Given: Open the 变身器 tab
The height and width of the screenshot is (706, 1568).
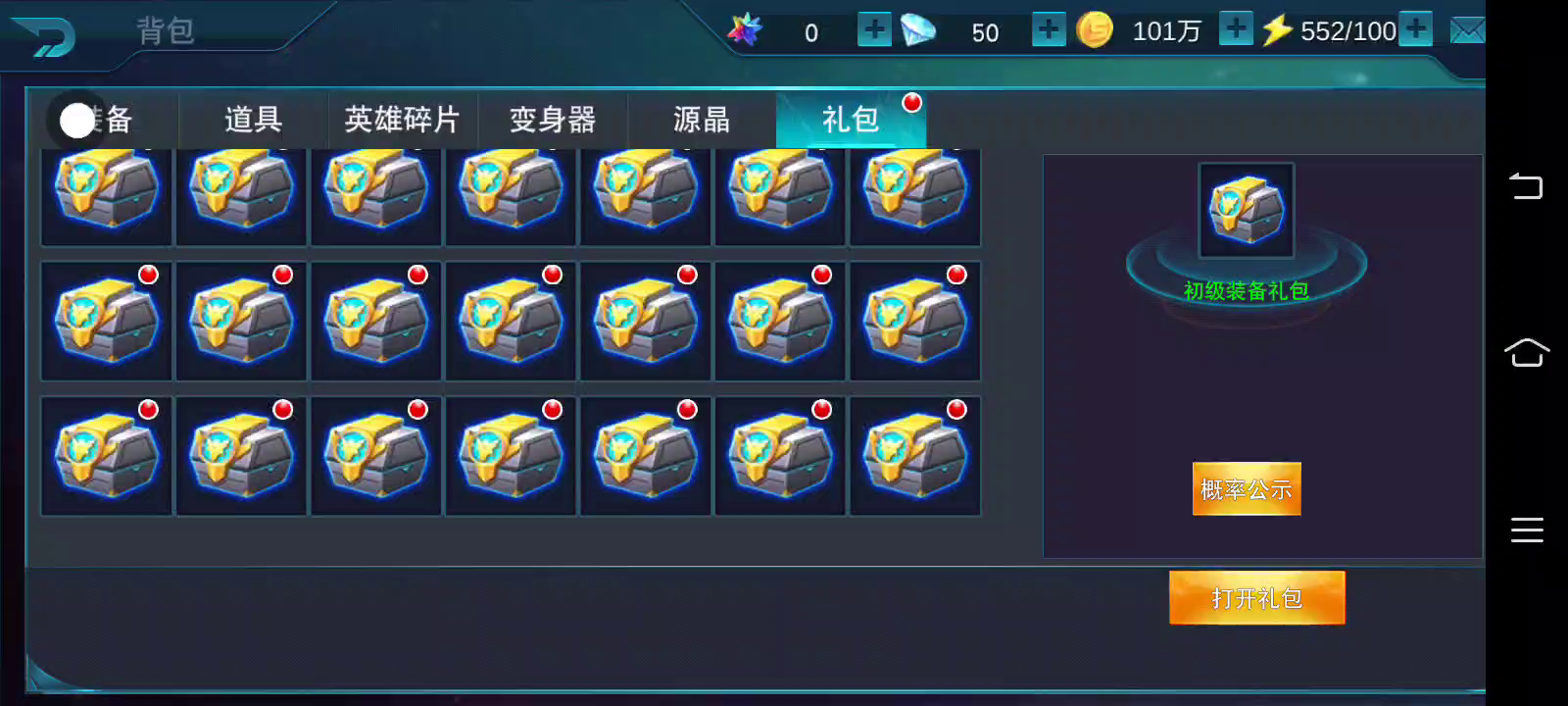Looking at the screenshot, I should pos(552,120).
